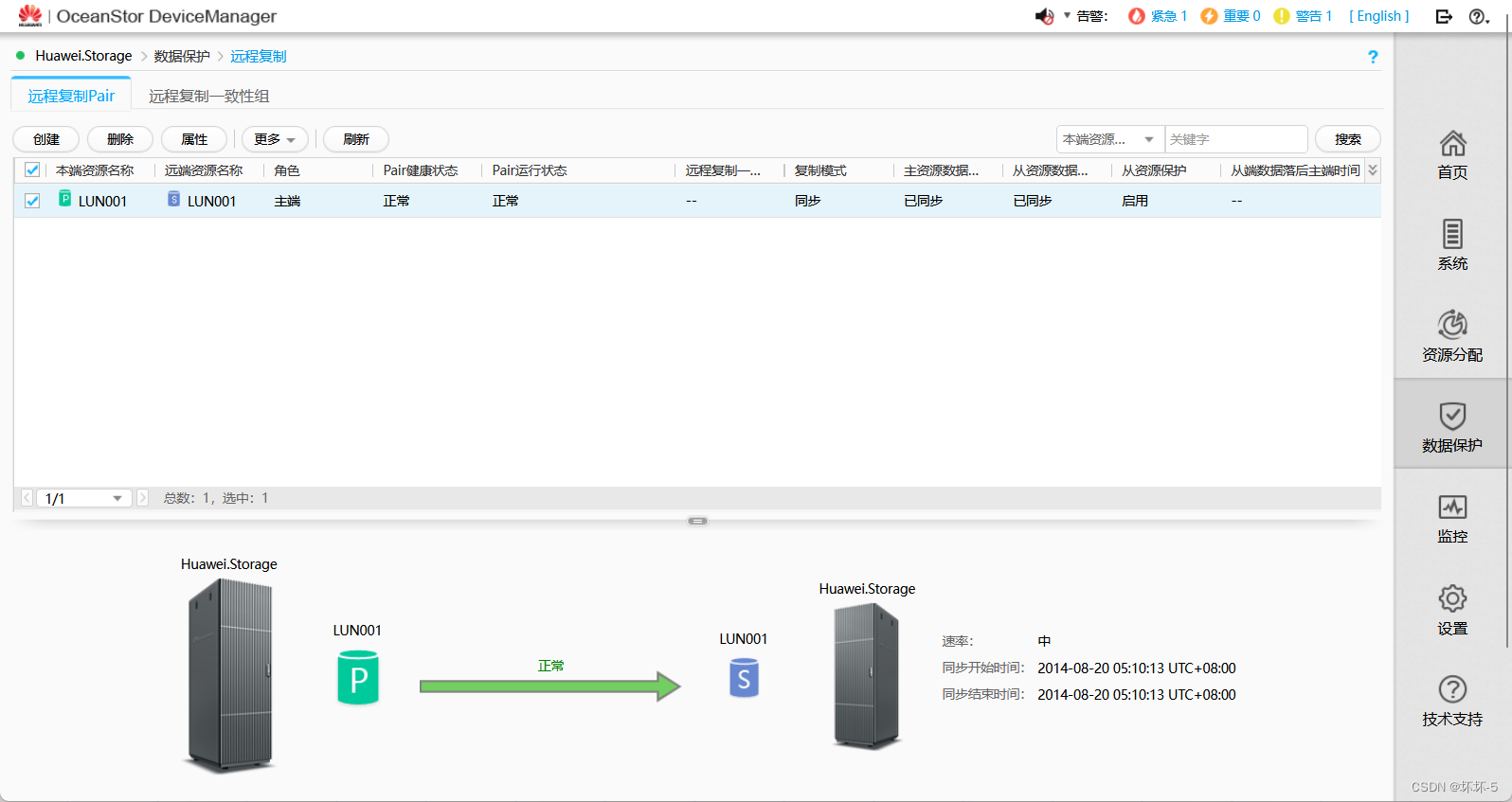
Task: Open 首页 home in sidebar
Action: point(1452,155)
